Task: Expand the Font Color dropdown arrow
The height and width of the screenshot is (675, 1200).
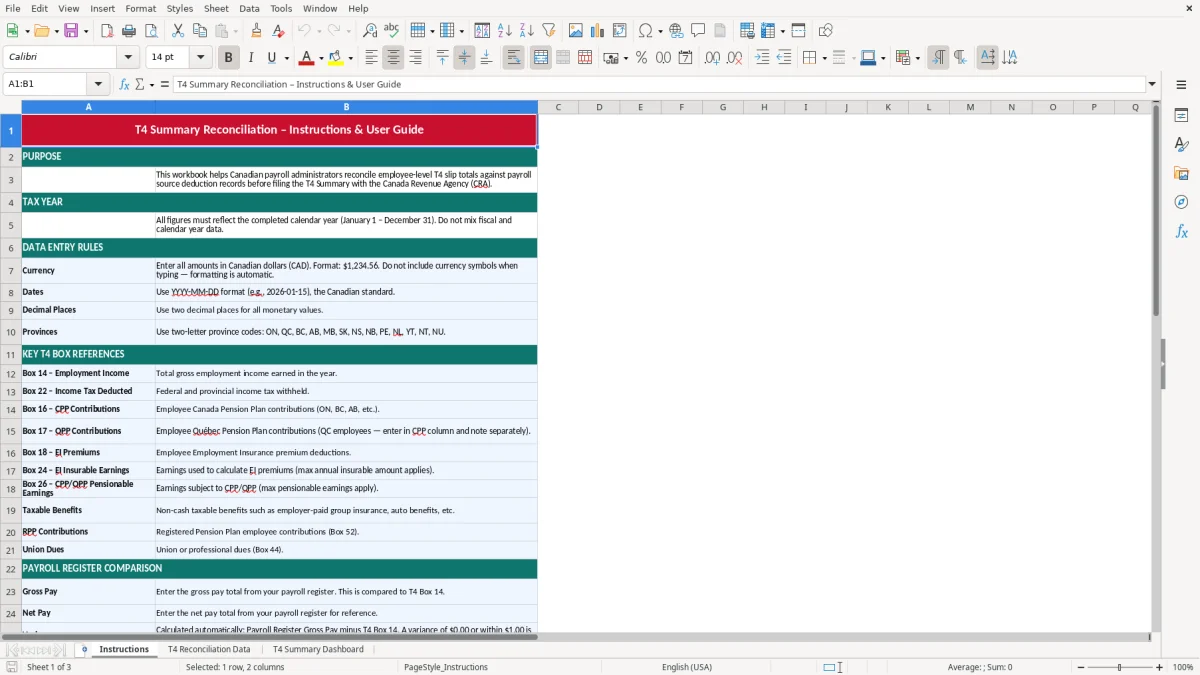Action: pos(321,58)
